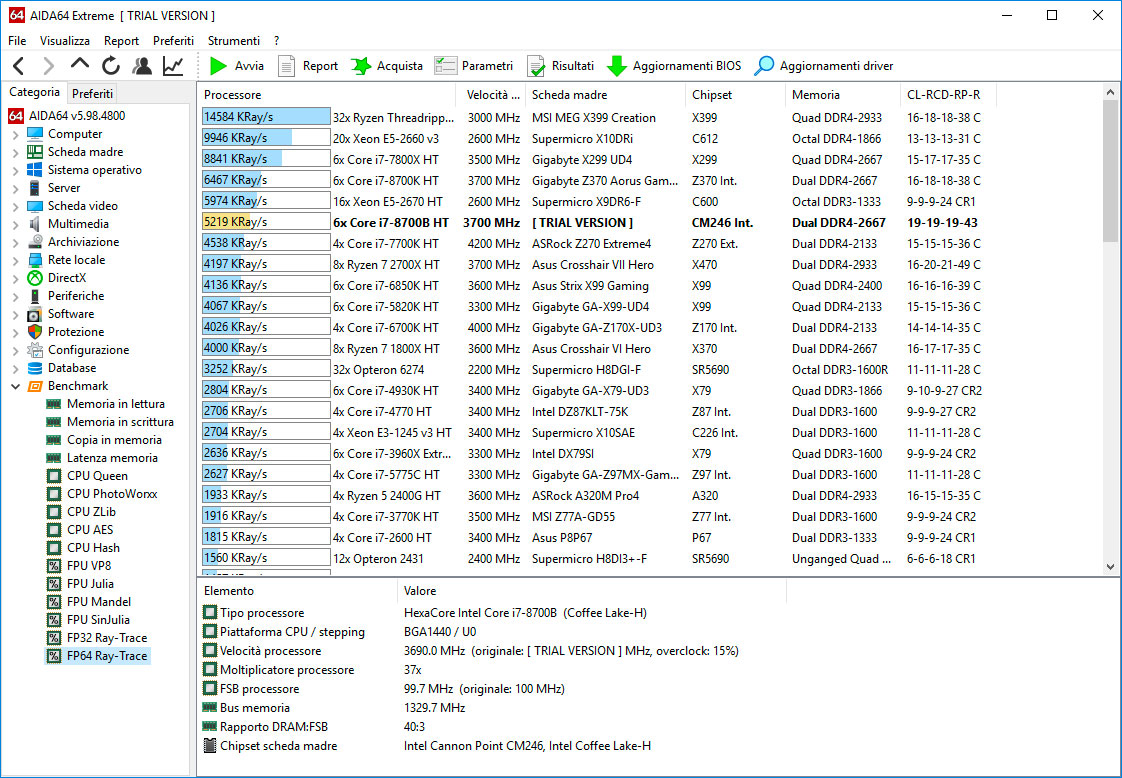Screen dimensions: 1122x778
Task: Go up one level with Up arrow
Action: (79, 65)
